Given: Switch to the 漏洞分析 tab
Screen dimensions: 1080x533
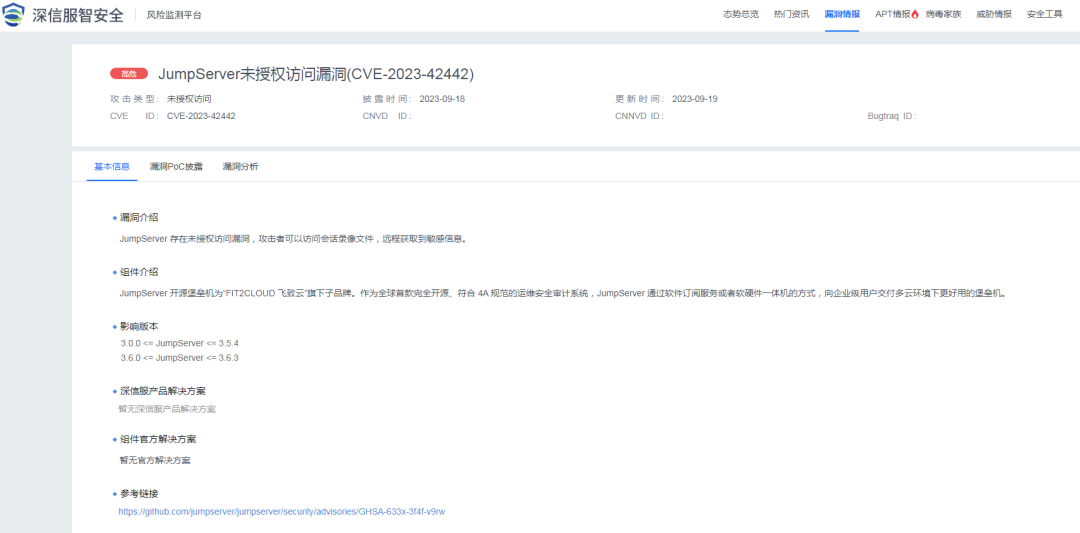Looking at the screenshot, I should (240, 167).
